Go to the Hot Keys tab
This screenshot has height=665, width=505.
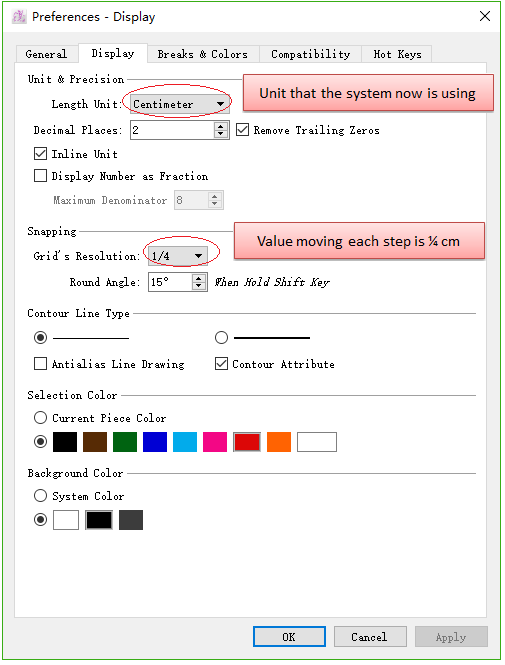[397, 54]
